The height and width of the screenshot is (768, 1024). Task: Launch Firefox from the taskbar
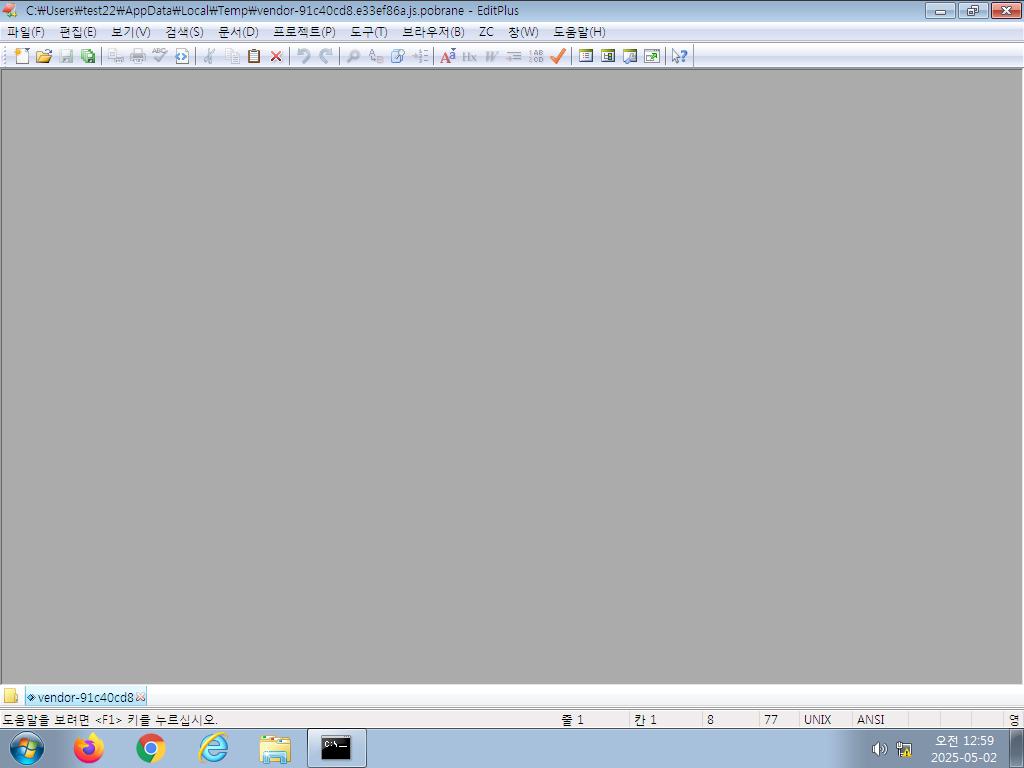tap(88, 748)
